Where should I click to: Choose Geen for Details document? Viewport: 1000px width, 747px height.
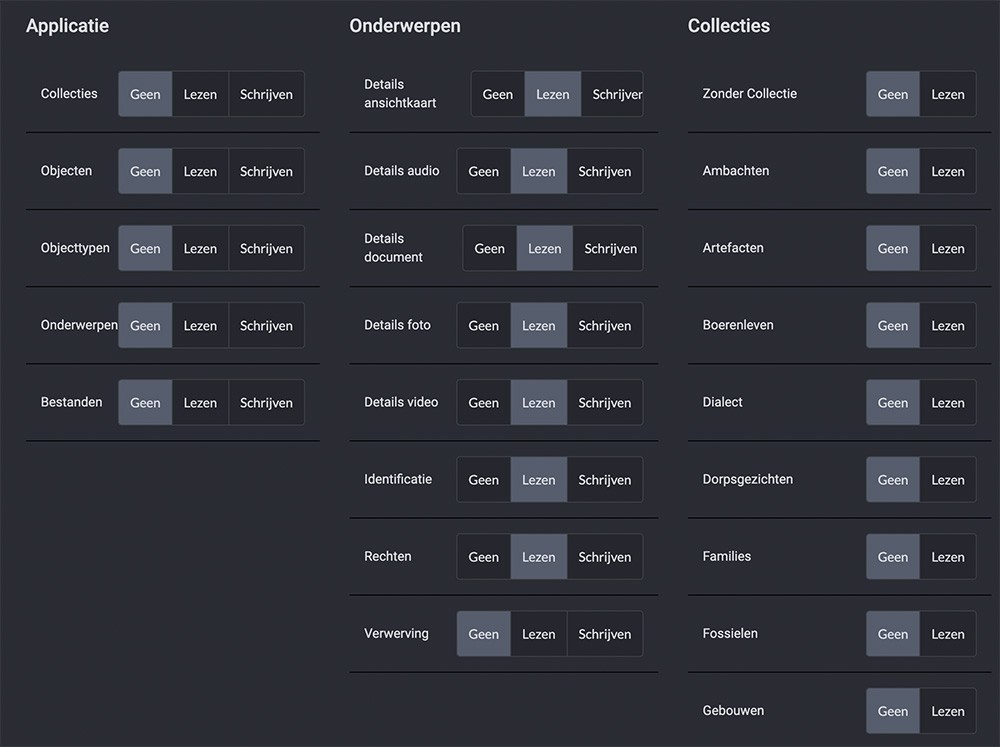pos(490,248)
